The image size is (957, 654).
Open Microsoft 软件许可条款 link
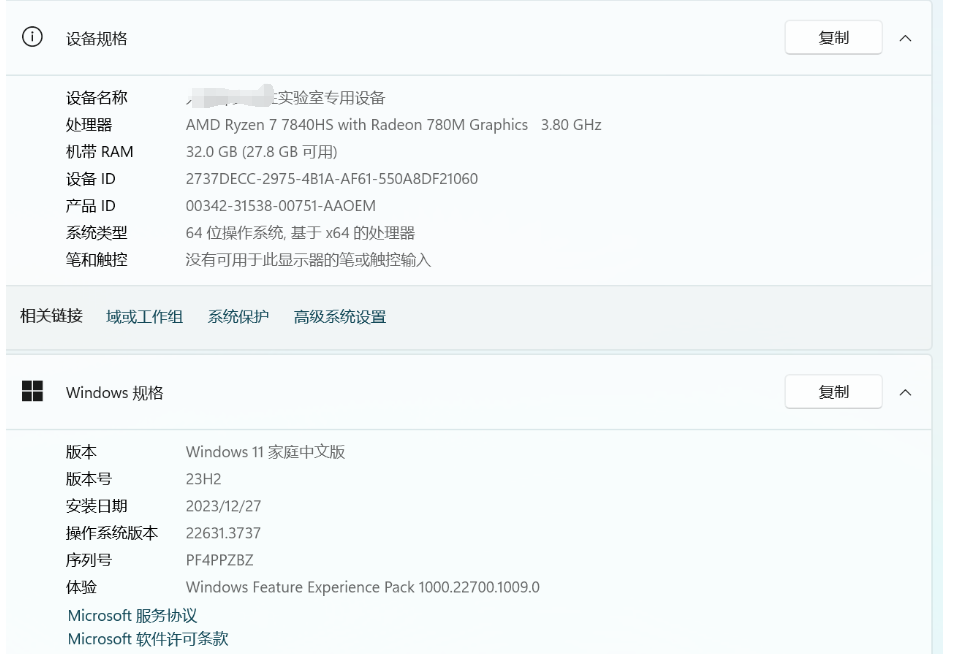(148, 639)
